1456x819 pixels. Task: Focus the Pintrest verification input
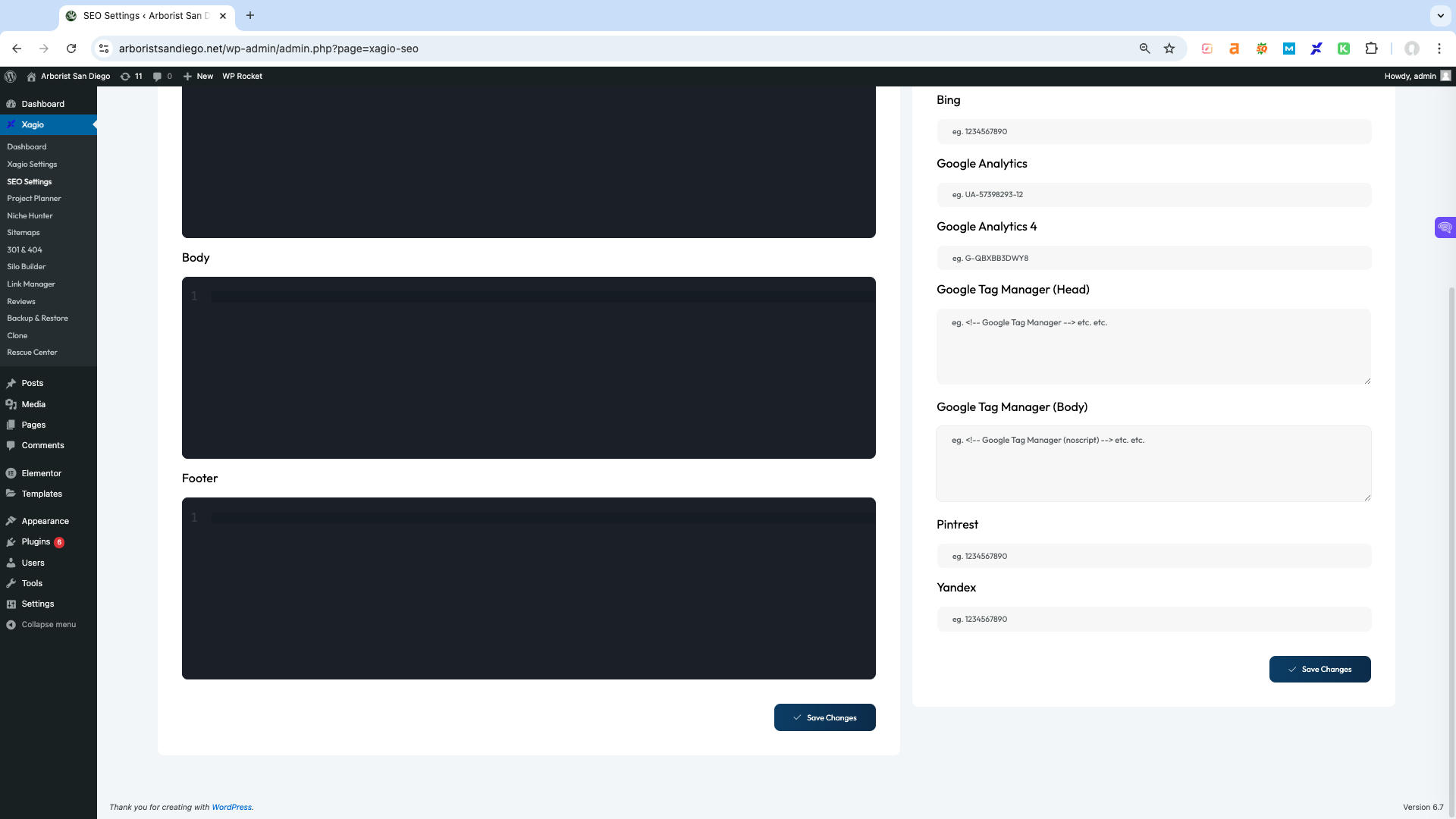click(1153, 556)
